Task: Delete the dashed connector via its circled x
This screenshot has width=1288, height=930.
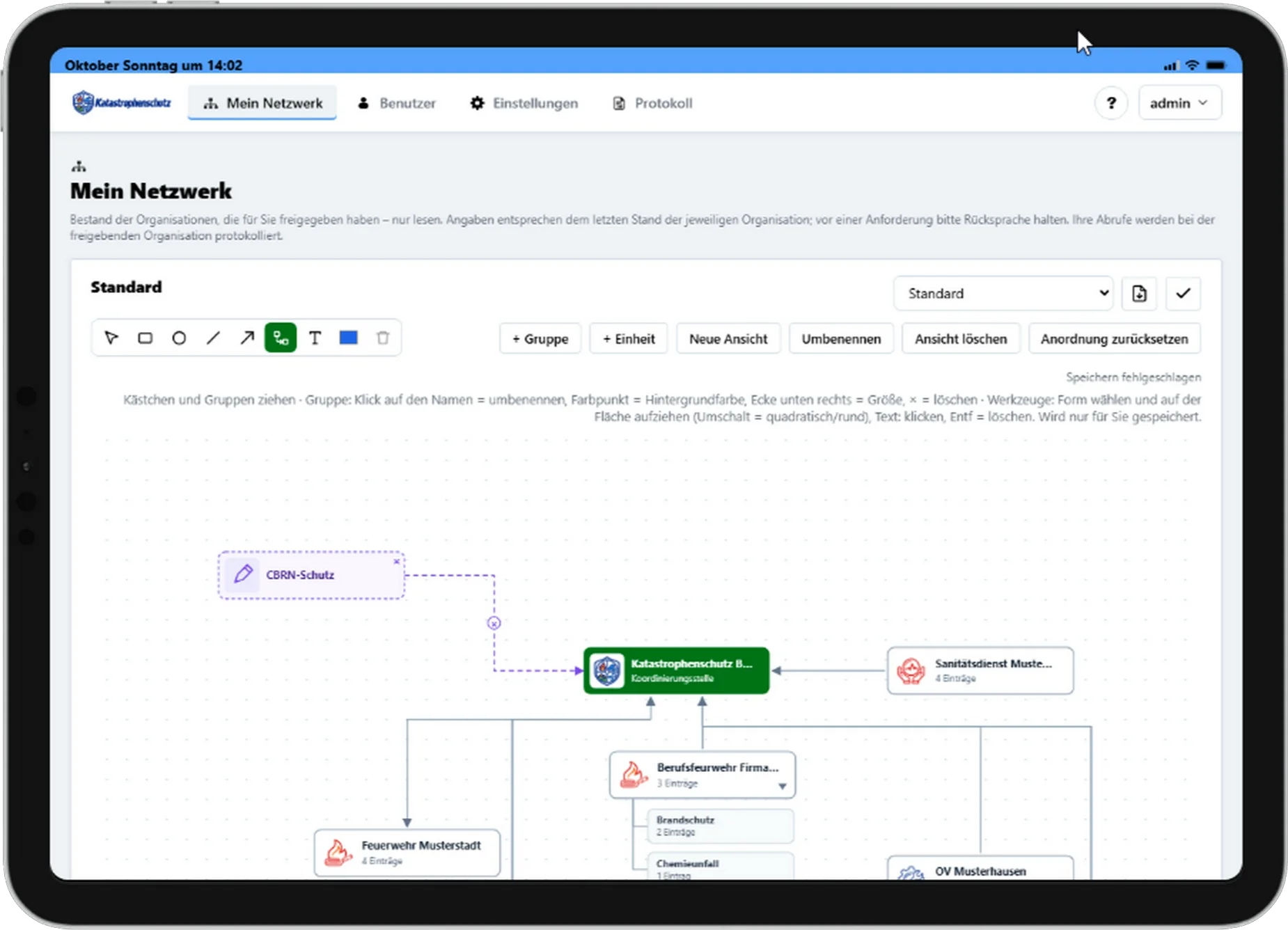Action: click(x=494, y=623)
